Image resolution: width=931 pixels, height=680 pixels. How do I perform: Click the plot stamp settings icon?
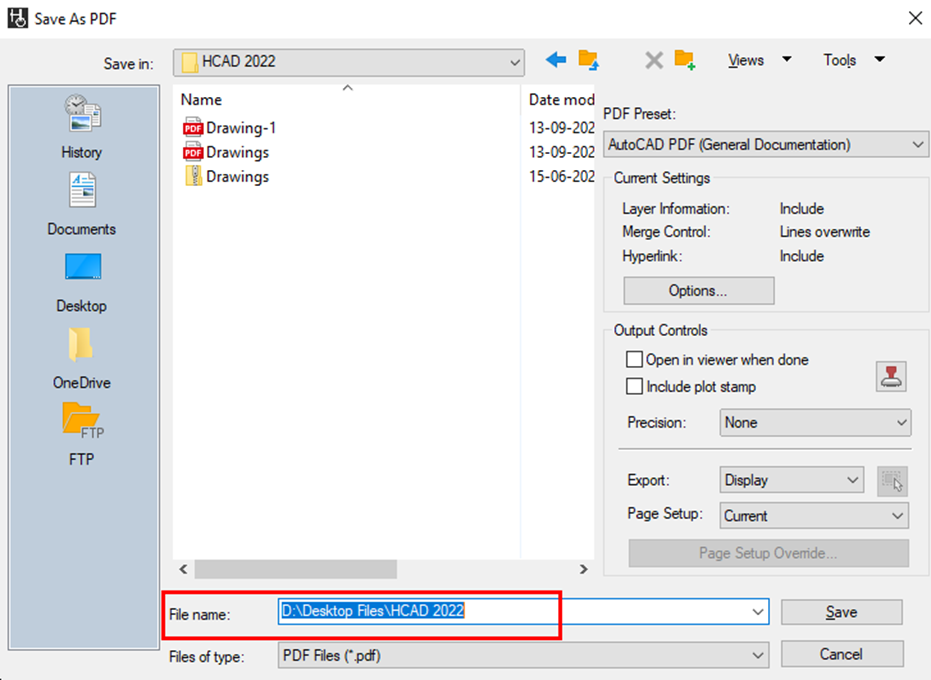tap(891, 376)
